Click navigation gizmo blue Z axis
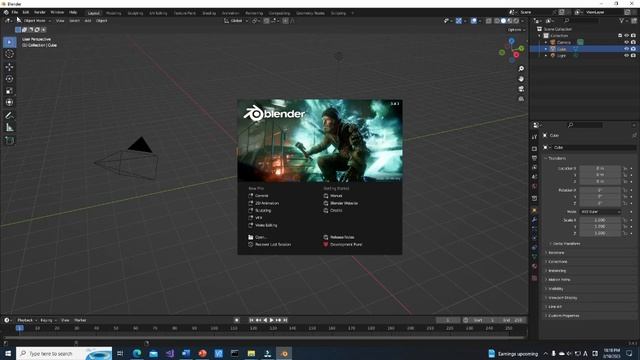 (511, 41)
